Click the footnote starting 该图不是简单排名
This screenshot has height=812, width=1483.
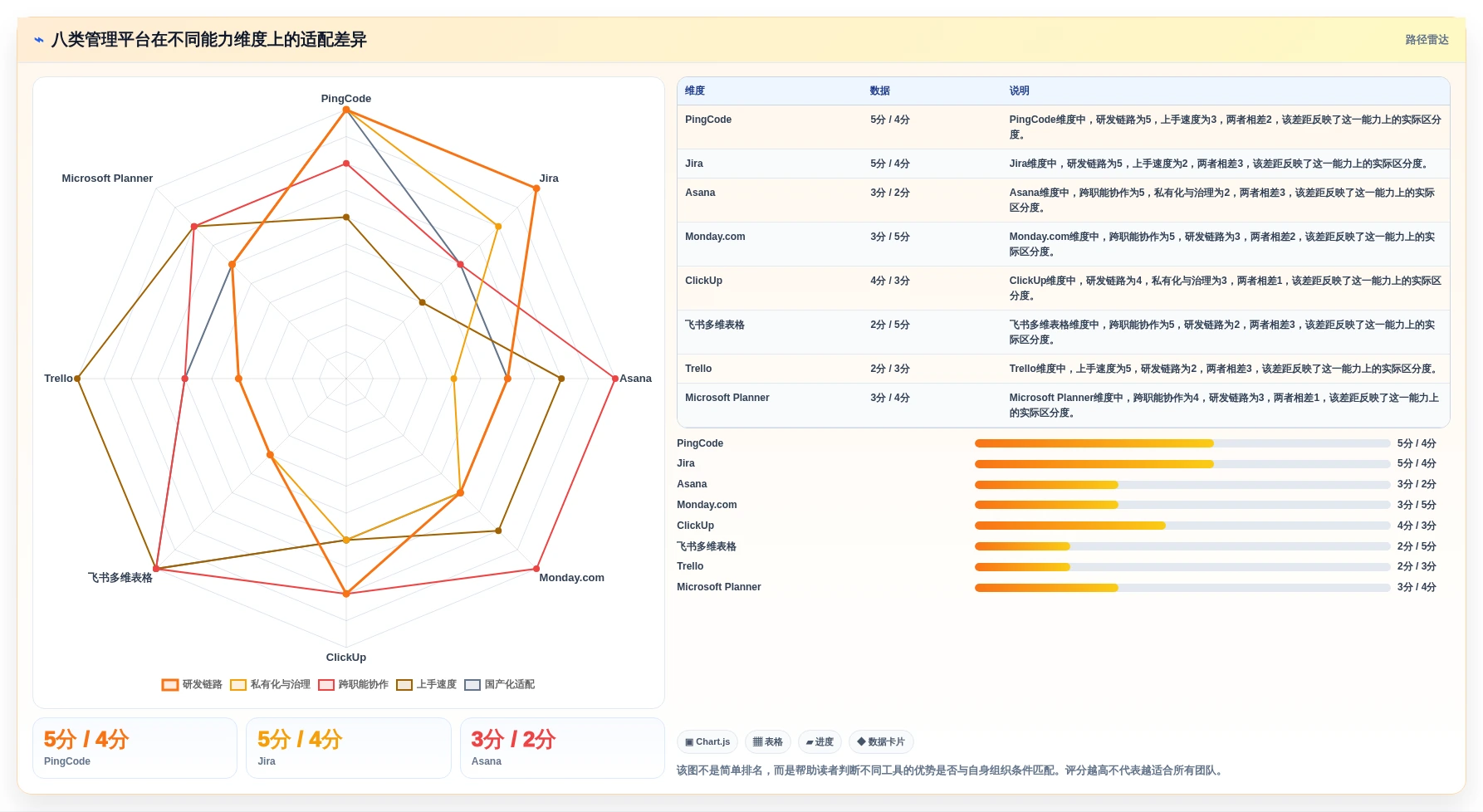tap(951, 770)
